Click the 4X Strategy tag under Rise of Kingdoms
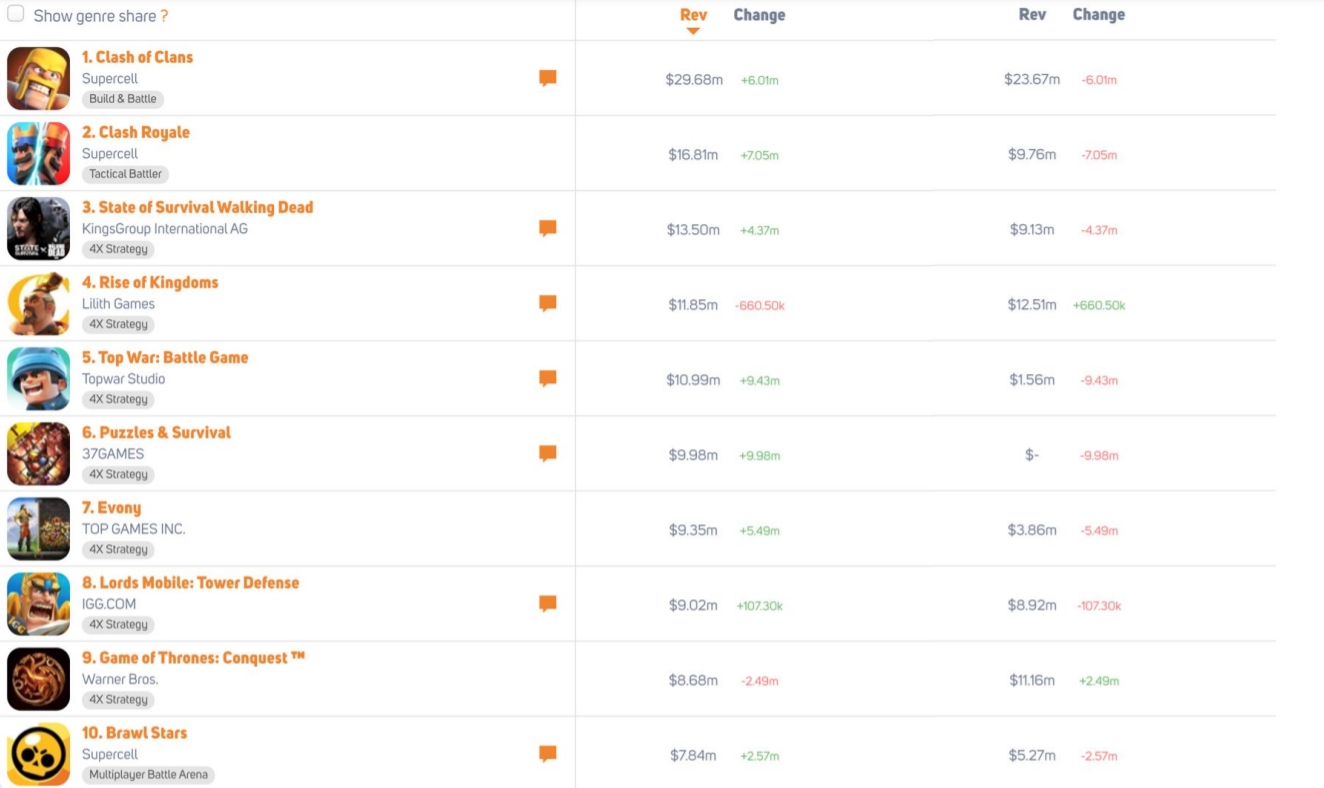1324x788 pixels. [x=119, y=323]
